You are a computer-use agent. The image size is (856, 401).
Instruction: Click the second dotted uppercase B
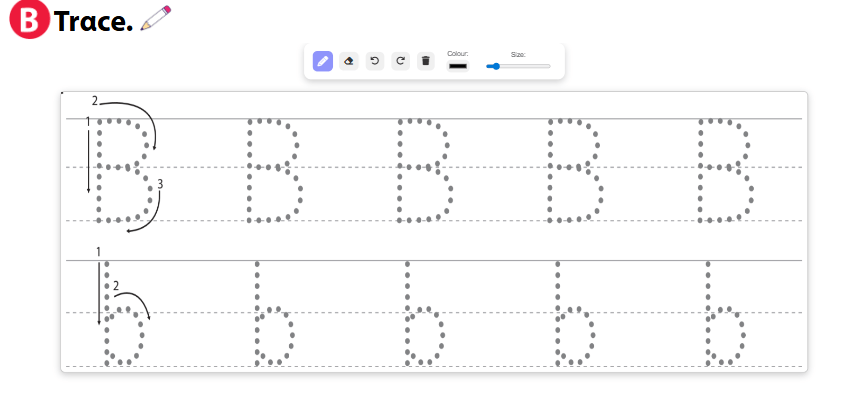click(x=273, y=170)
